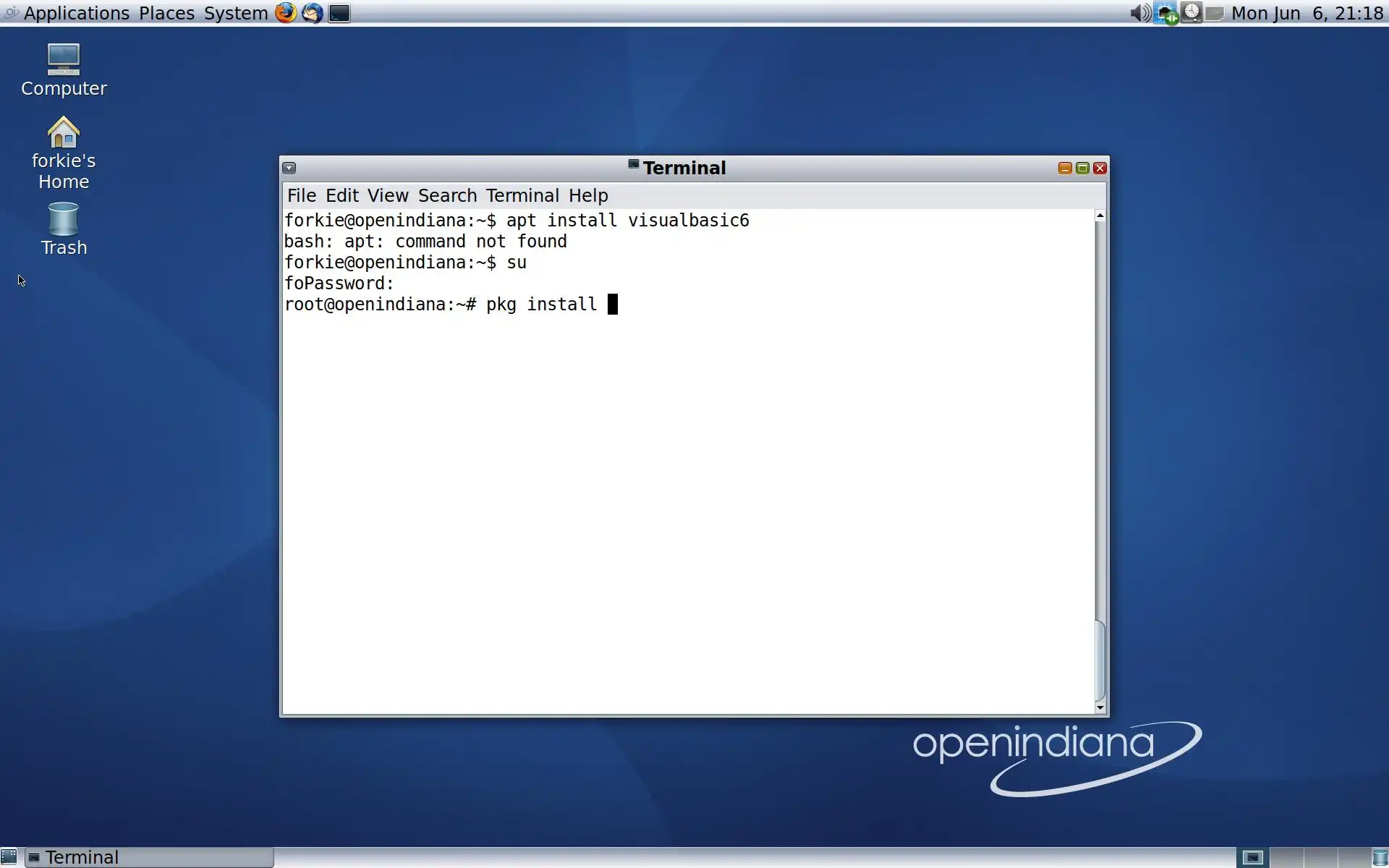Open the Computer desktop icon
Screen dimensions: 1389x868
pyautogui.click(x=64, y=61)
